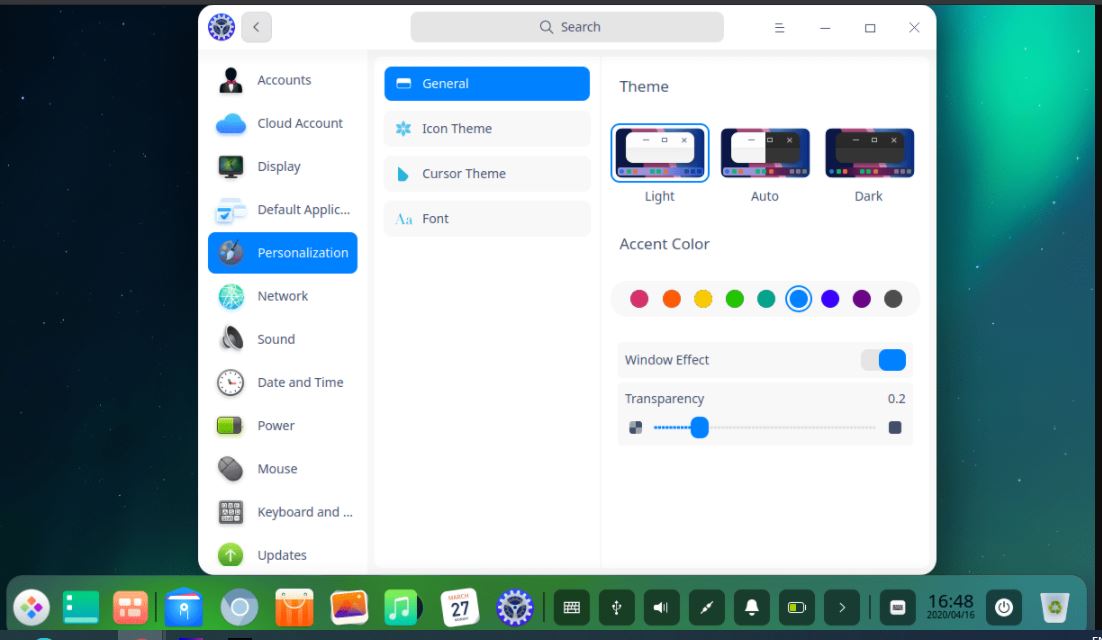Open Cursor Theme settings
1102x640 pixels.
[x=487, y=174]
